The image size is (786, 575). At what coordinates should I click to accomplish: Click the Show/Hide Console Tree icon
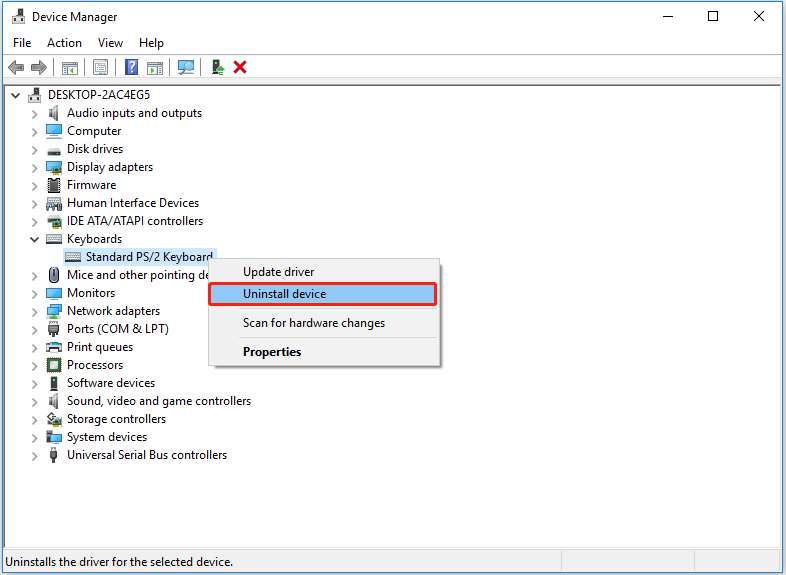(69, 67)
